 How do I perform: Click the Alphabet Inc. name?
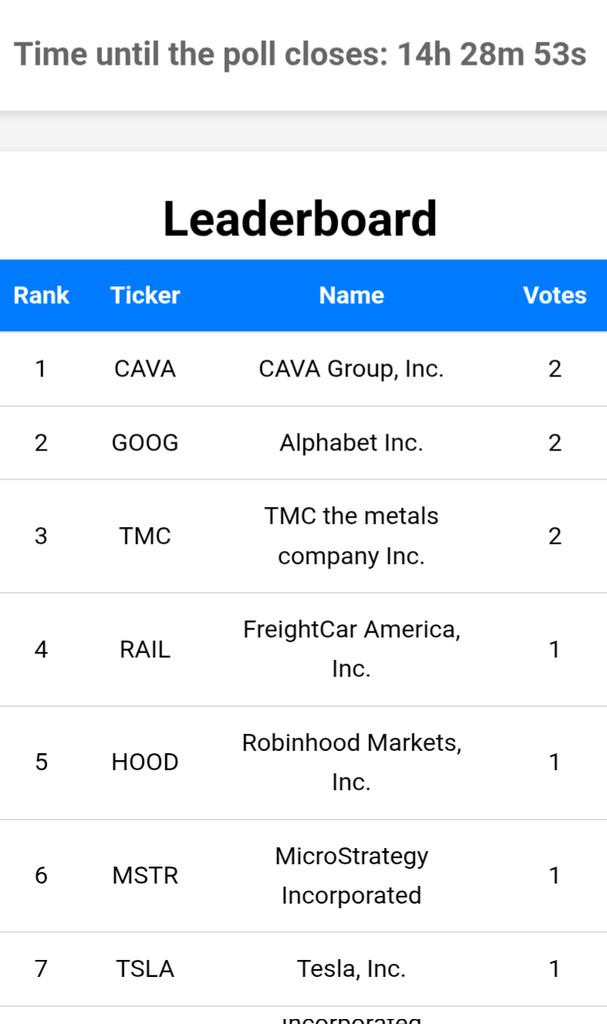click(352, 443)
